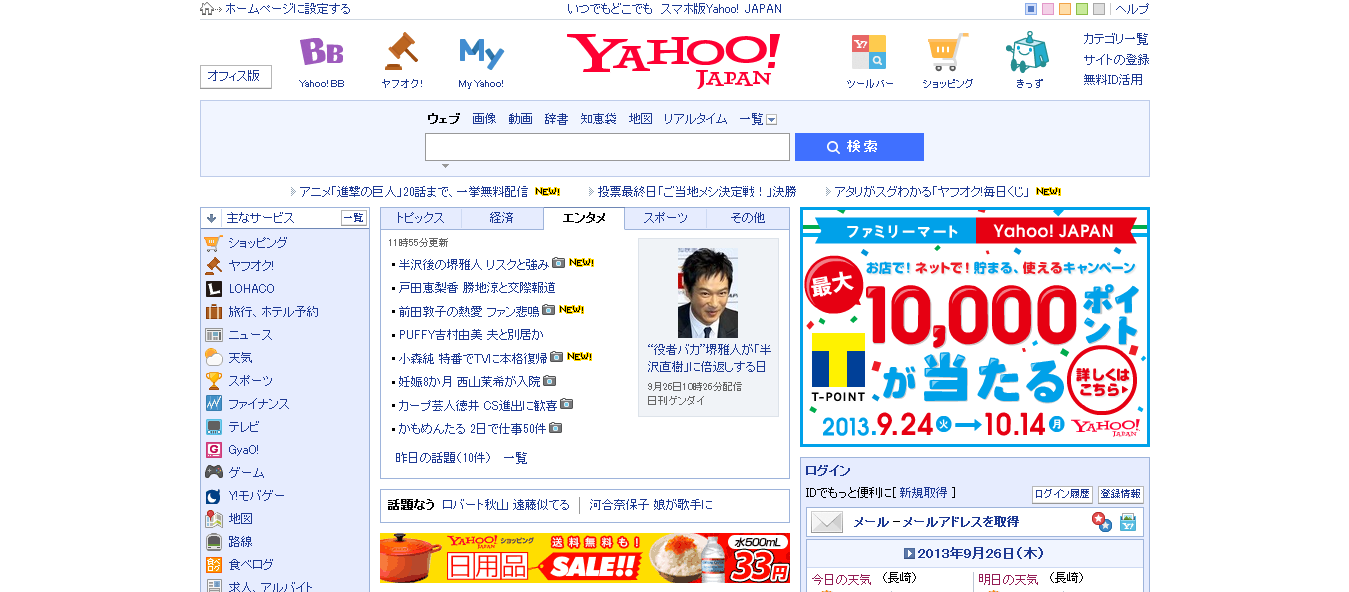Open the 日用品 SALE shopping banner

[x=585, y=558]
